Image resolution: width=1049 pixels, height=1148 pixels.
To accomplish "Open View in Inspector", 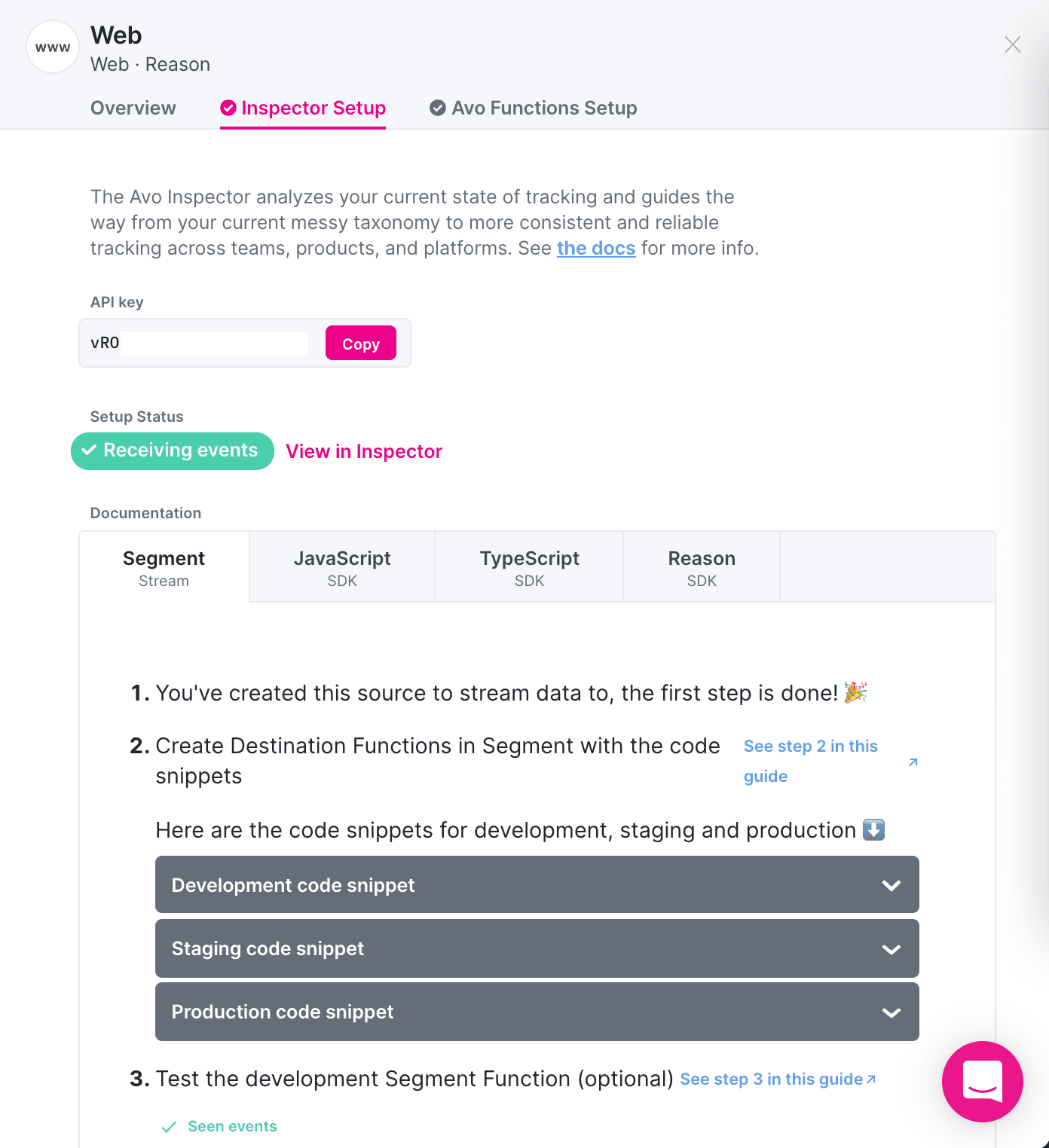I will click(x=364, y=451).
